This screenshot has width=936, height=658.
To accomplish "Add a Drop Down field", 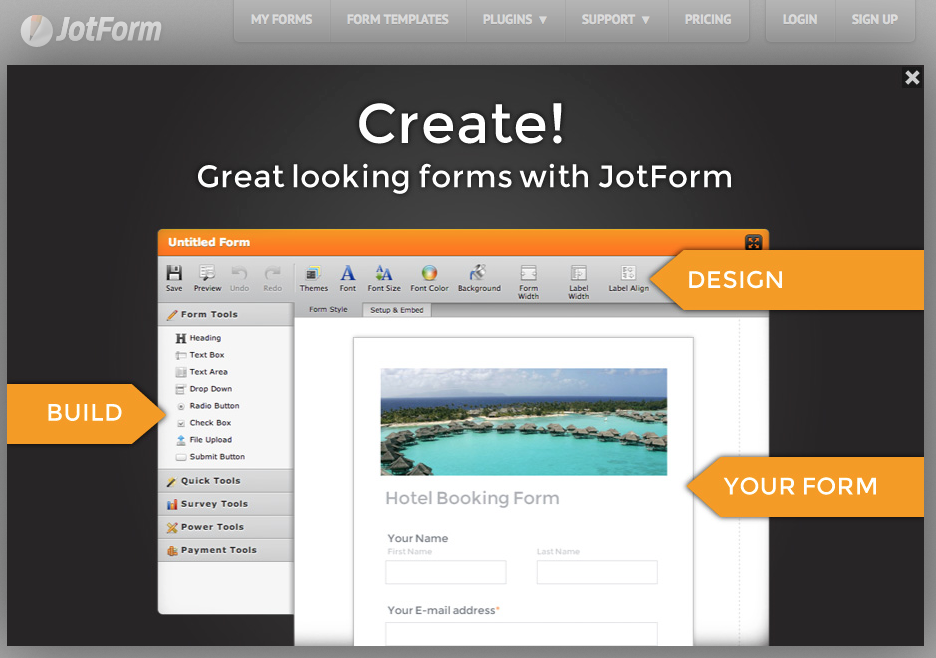I will [x=204, y=389].
